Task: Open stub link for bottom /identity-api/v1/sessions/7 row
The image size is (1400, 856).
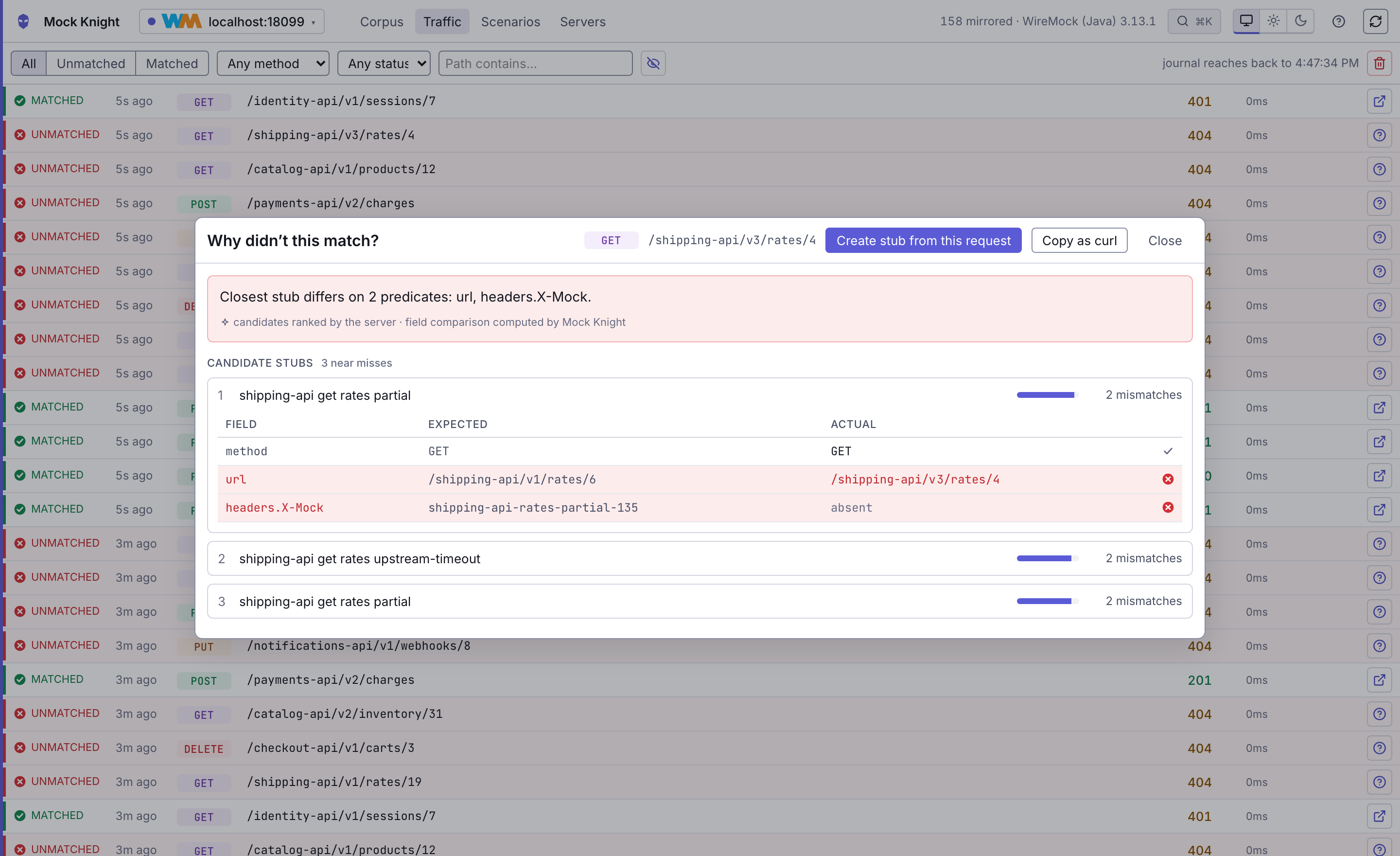Action: 1379,816
